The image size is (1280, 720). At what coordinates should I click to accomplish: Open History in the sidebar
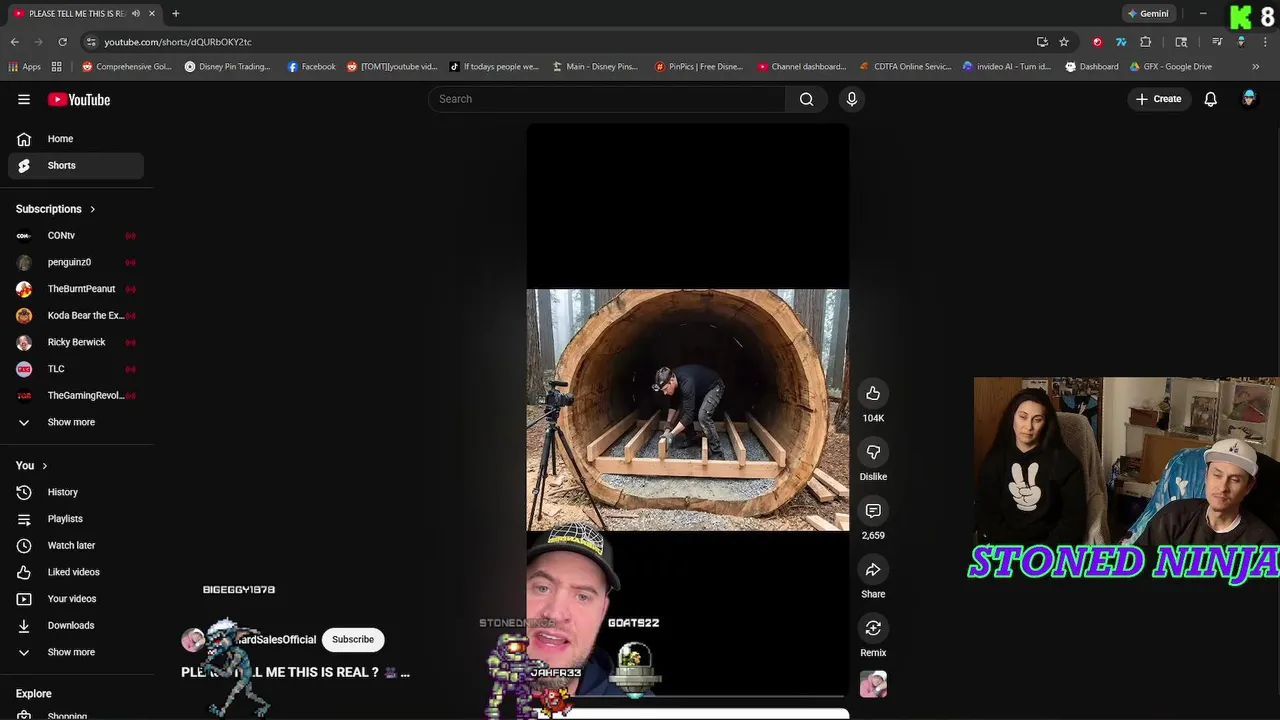76,492
